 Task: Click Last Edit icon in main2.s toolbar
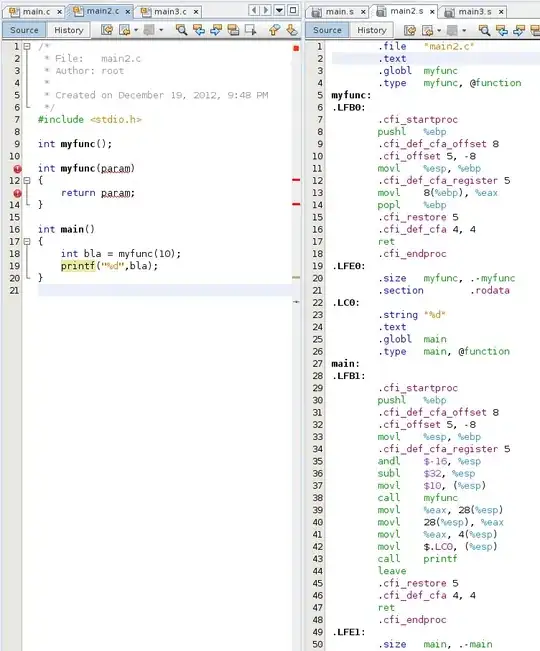click(x=410, y=30)
